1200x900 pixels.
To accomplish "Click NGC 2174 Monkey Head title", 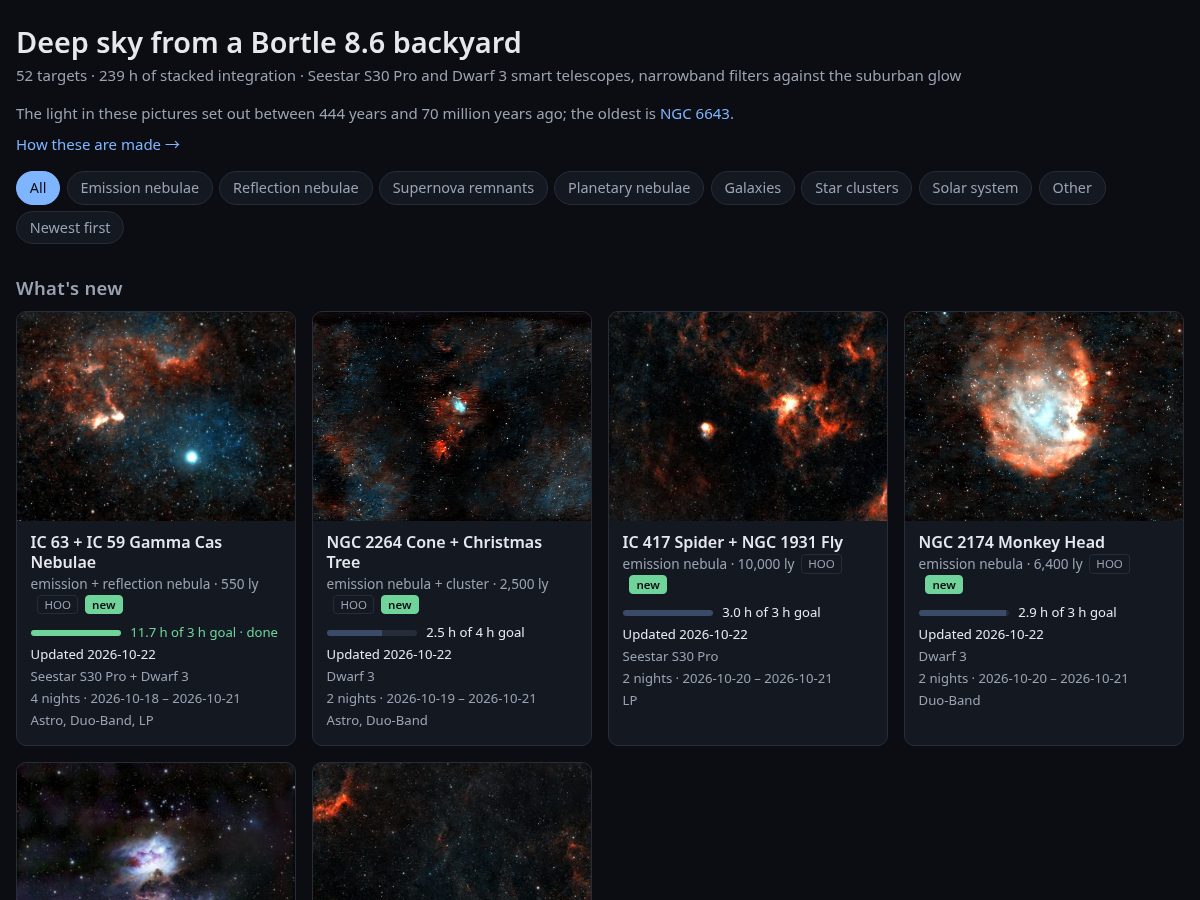I will click(1012, 542).
